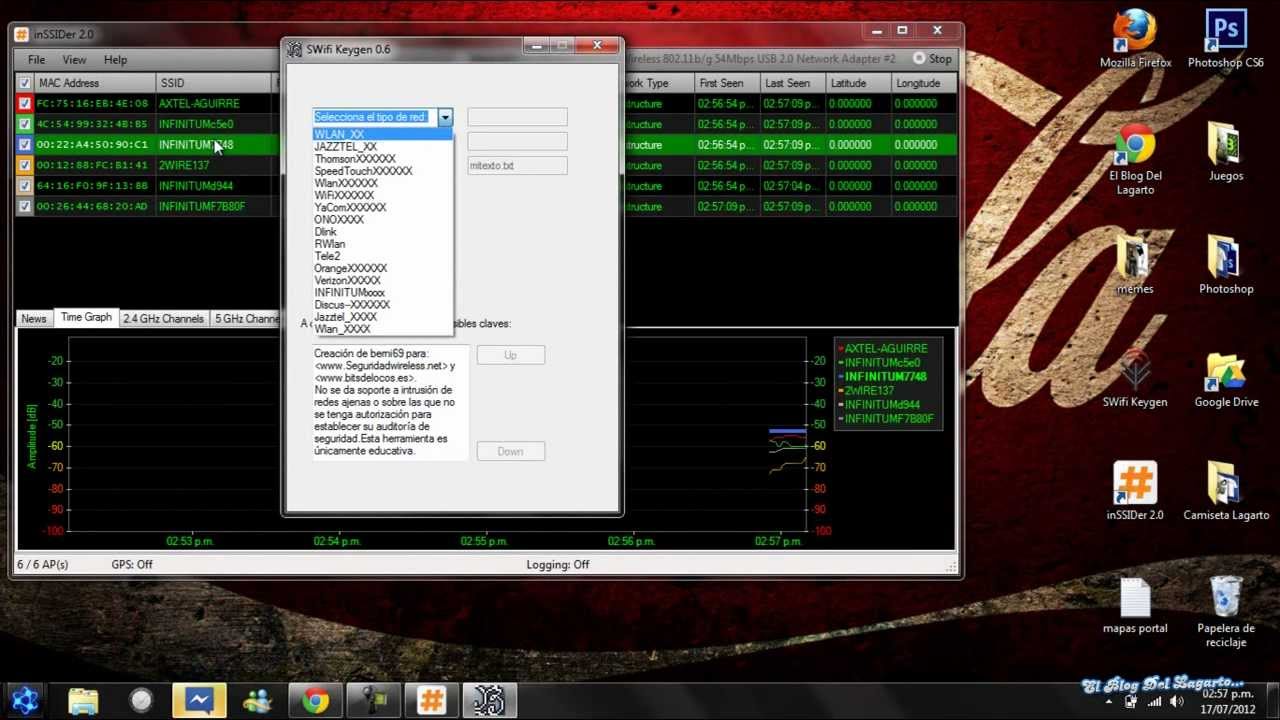Open File Explorer from taskbar
Viewport: 1280px width, 720px height.
[83, 700]
